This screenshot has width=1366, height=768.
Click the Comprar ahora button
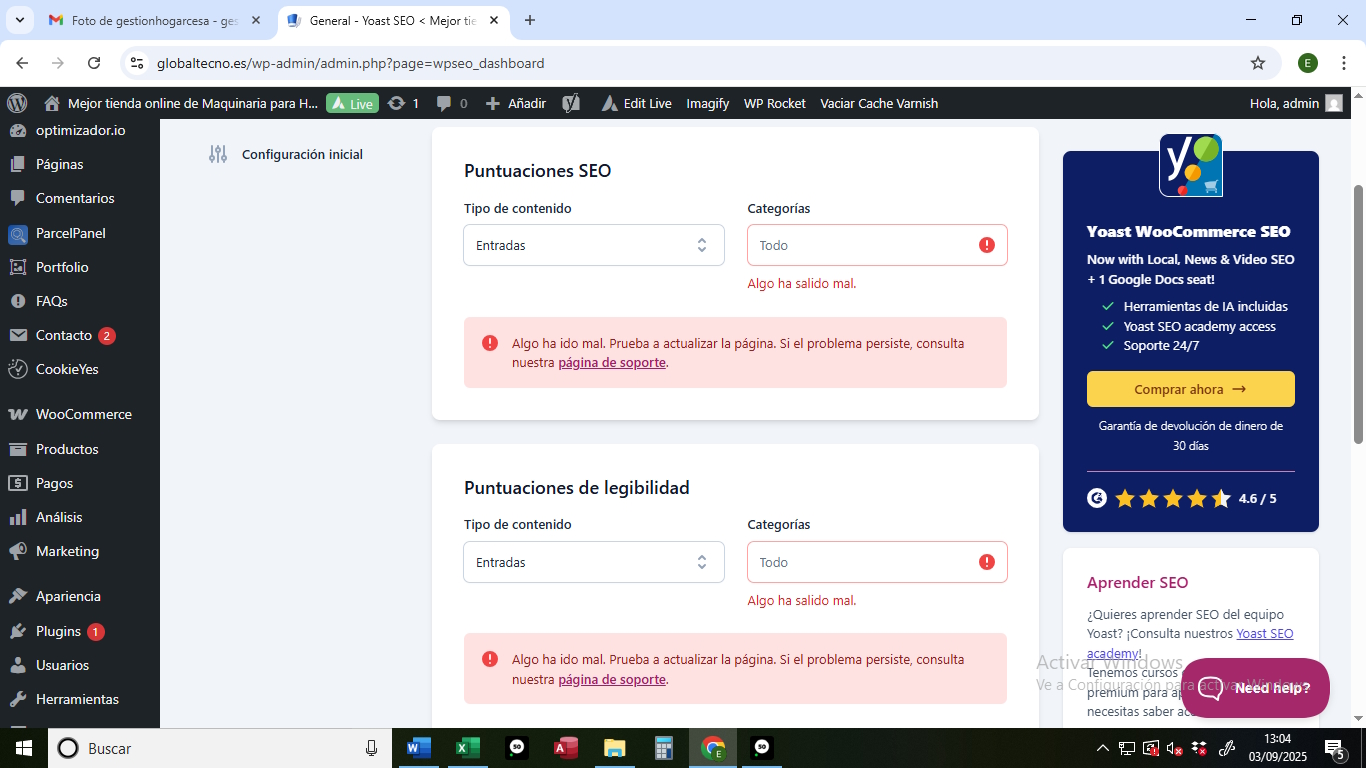click(x=1190, y=389)
